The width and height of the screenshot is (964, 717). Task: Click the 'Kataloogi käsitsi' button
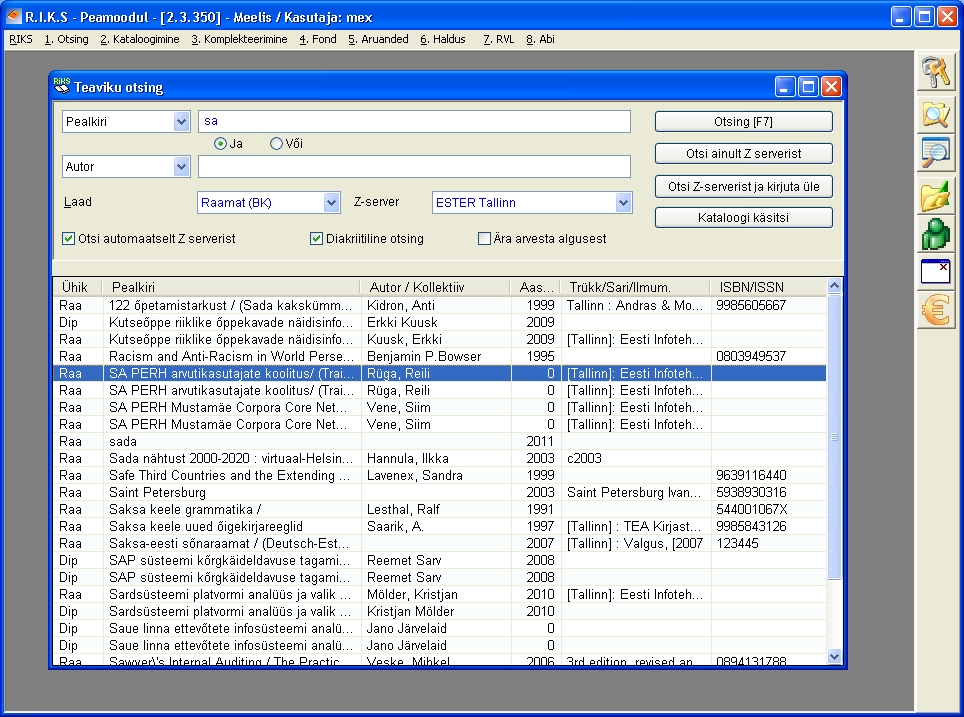tap(743, 217)
